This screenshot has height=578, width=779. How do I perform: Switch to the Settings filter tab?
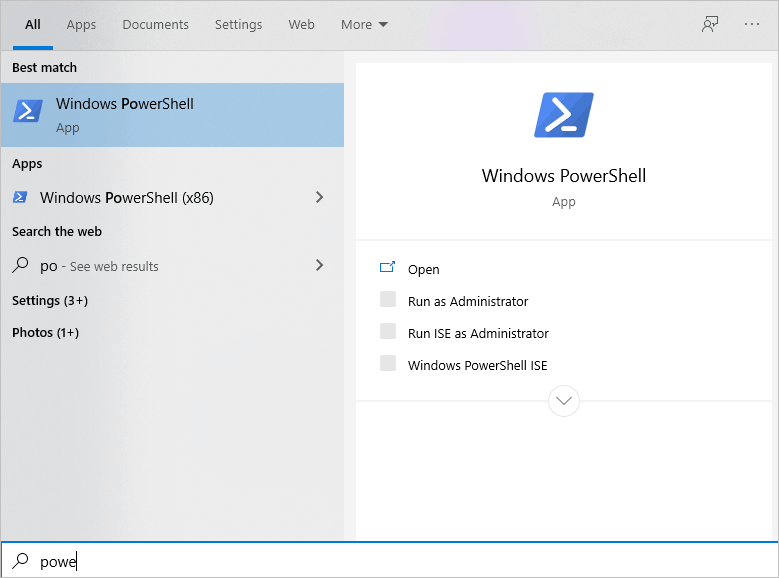(x=238, y=24)
